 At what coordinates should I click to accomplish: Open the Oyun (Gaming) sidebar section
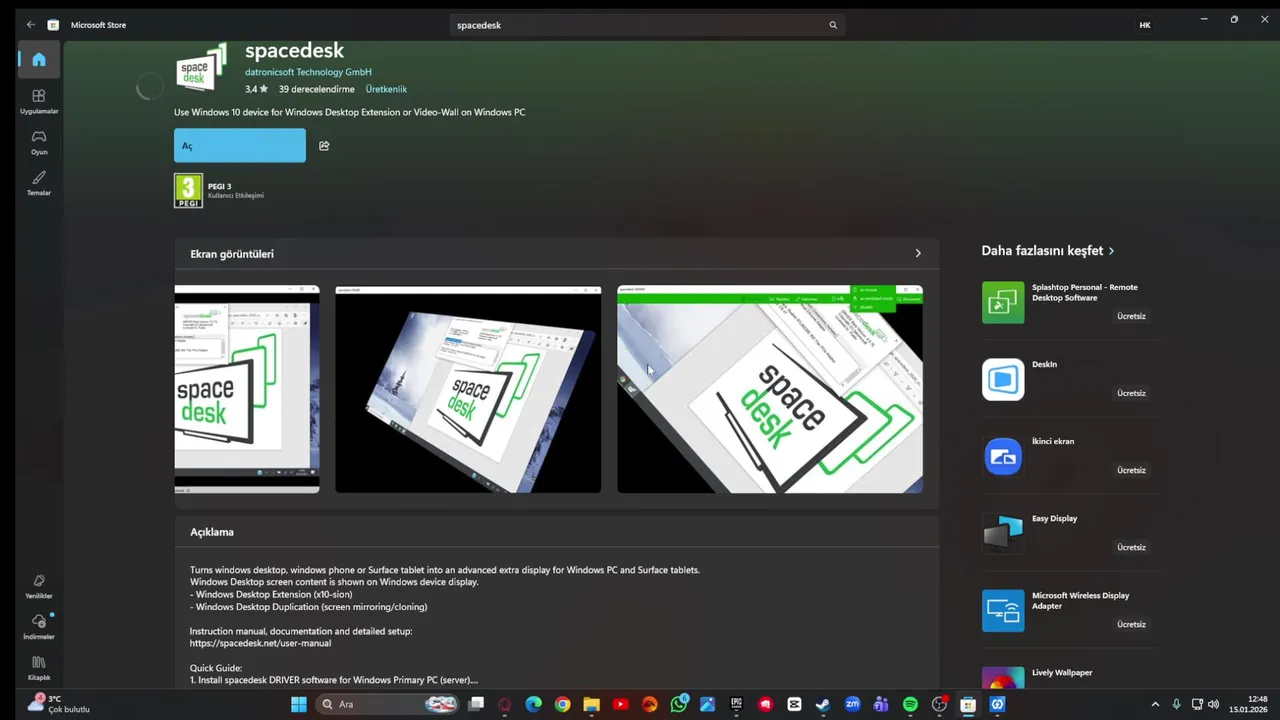point(39,142)
